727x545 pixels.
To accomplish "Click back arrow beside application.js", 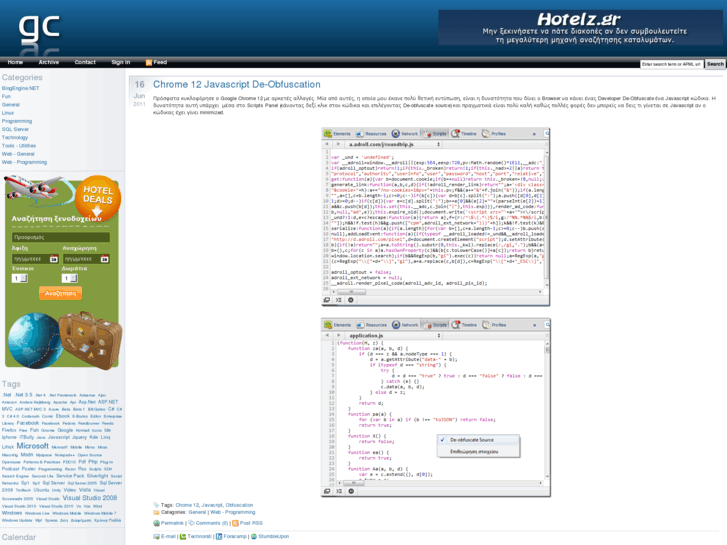I will (327, 335).
